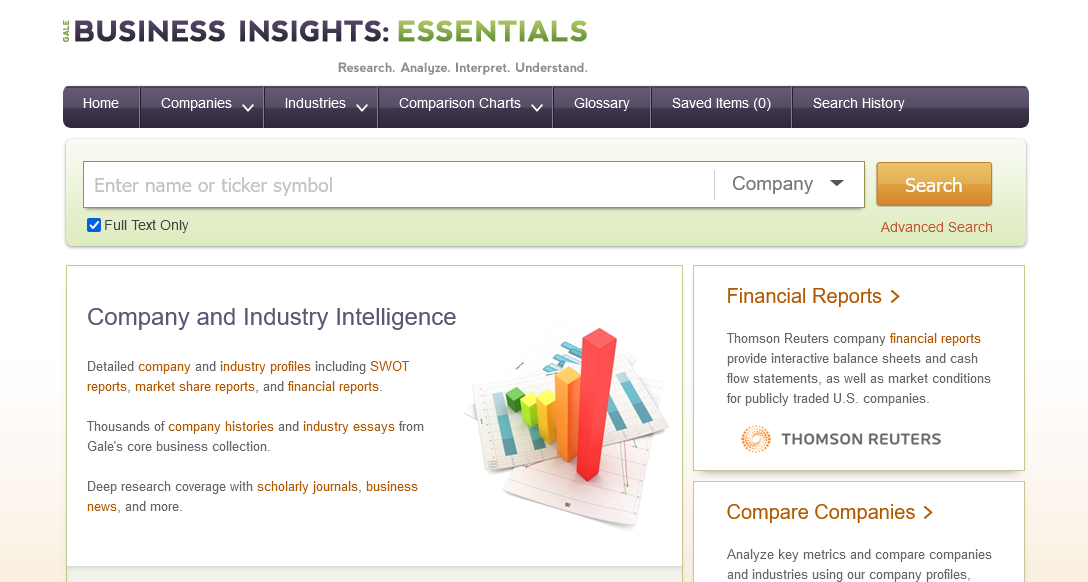Click the arrow beside Compare Companies heading
1088x582 pixels.
(928, 513)
